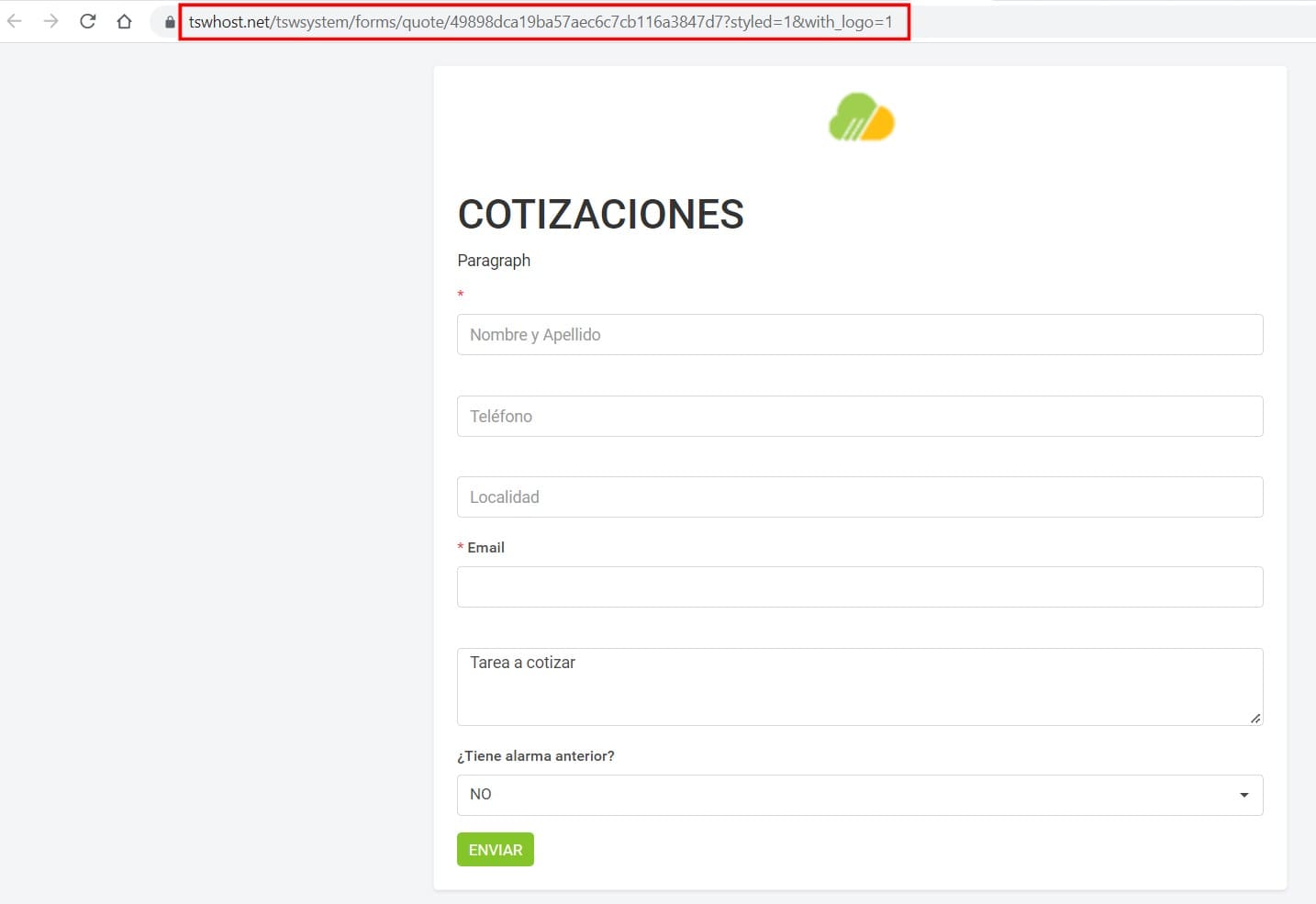1316x904 pixels.
Task: Click the COTIZACIONES heading
Action: [601, 215]
